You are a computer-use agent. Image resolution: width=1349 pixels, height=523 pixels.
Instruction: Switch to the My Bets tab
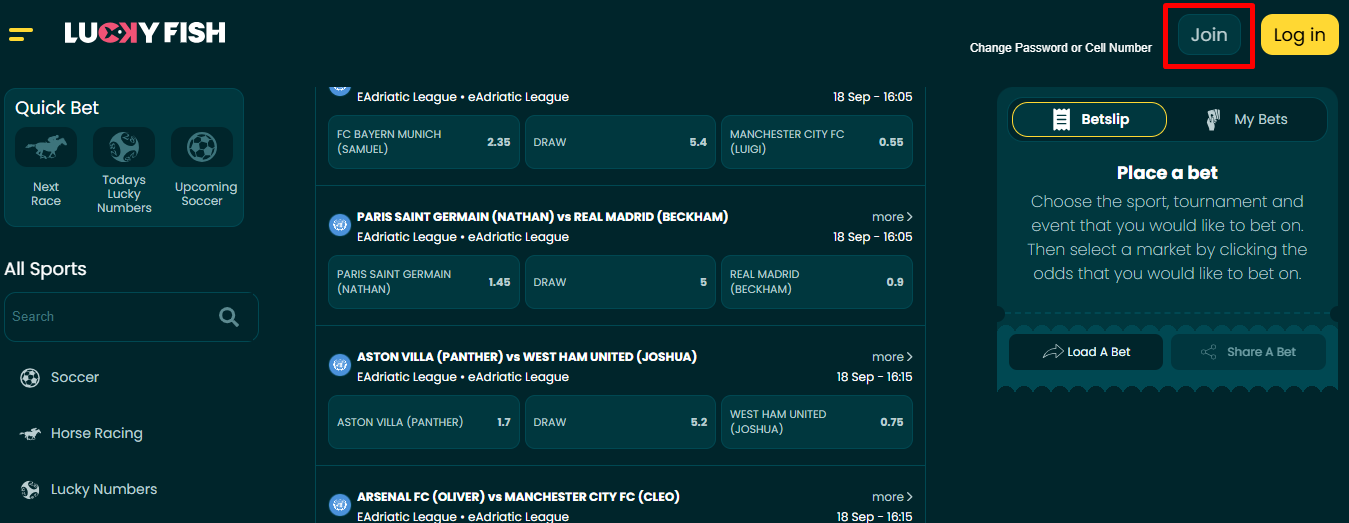click(x=1246, y=120)
